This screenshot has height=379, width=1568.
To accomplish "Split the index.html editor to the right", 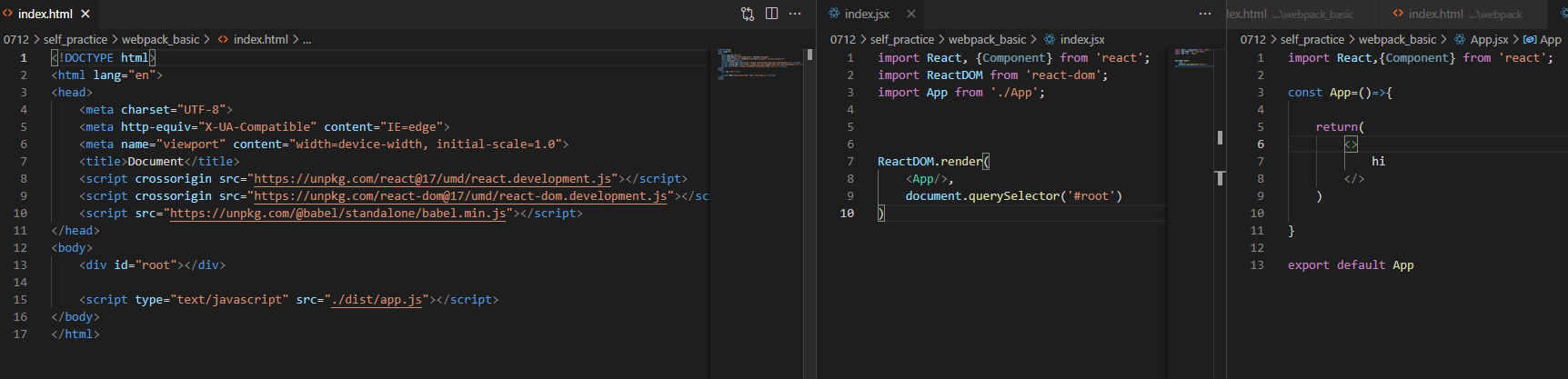I will (771, 14).
